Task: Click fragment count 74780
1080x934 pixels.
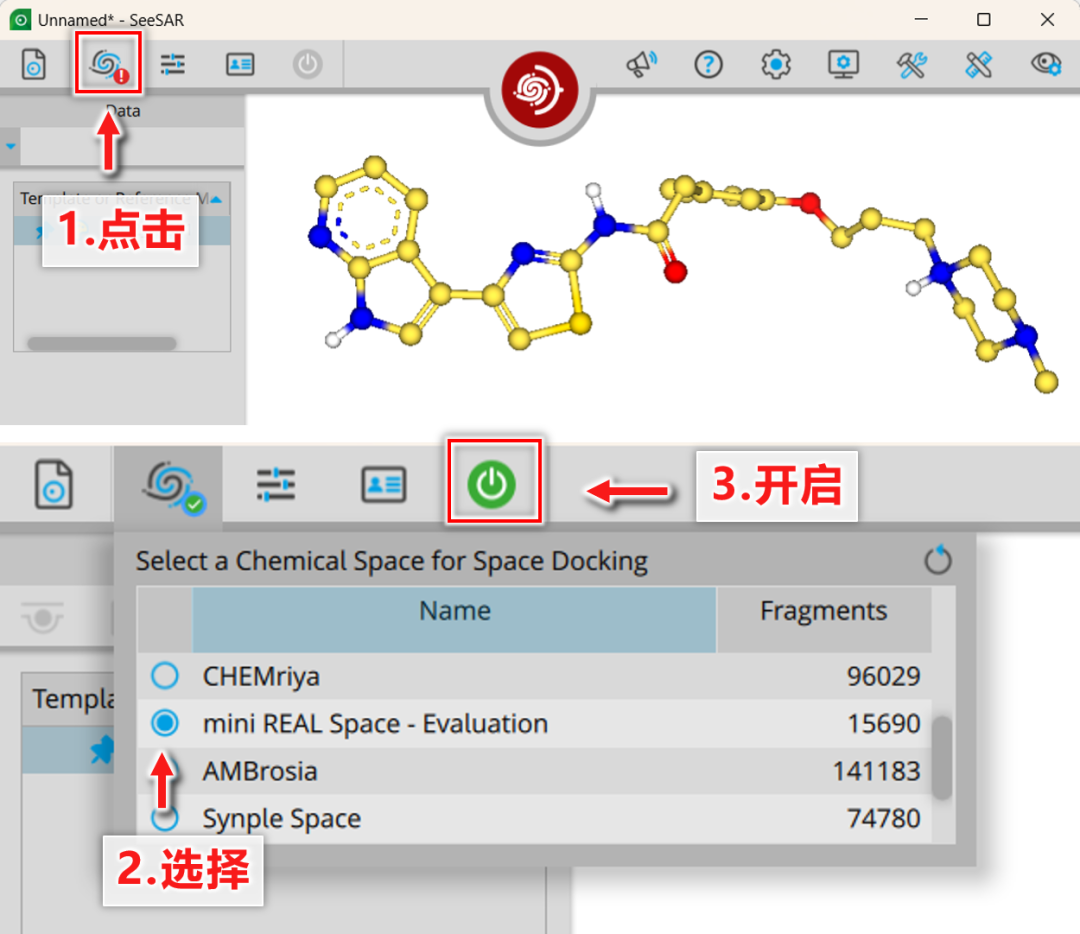Action: pos(884,818)
